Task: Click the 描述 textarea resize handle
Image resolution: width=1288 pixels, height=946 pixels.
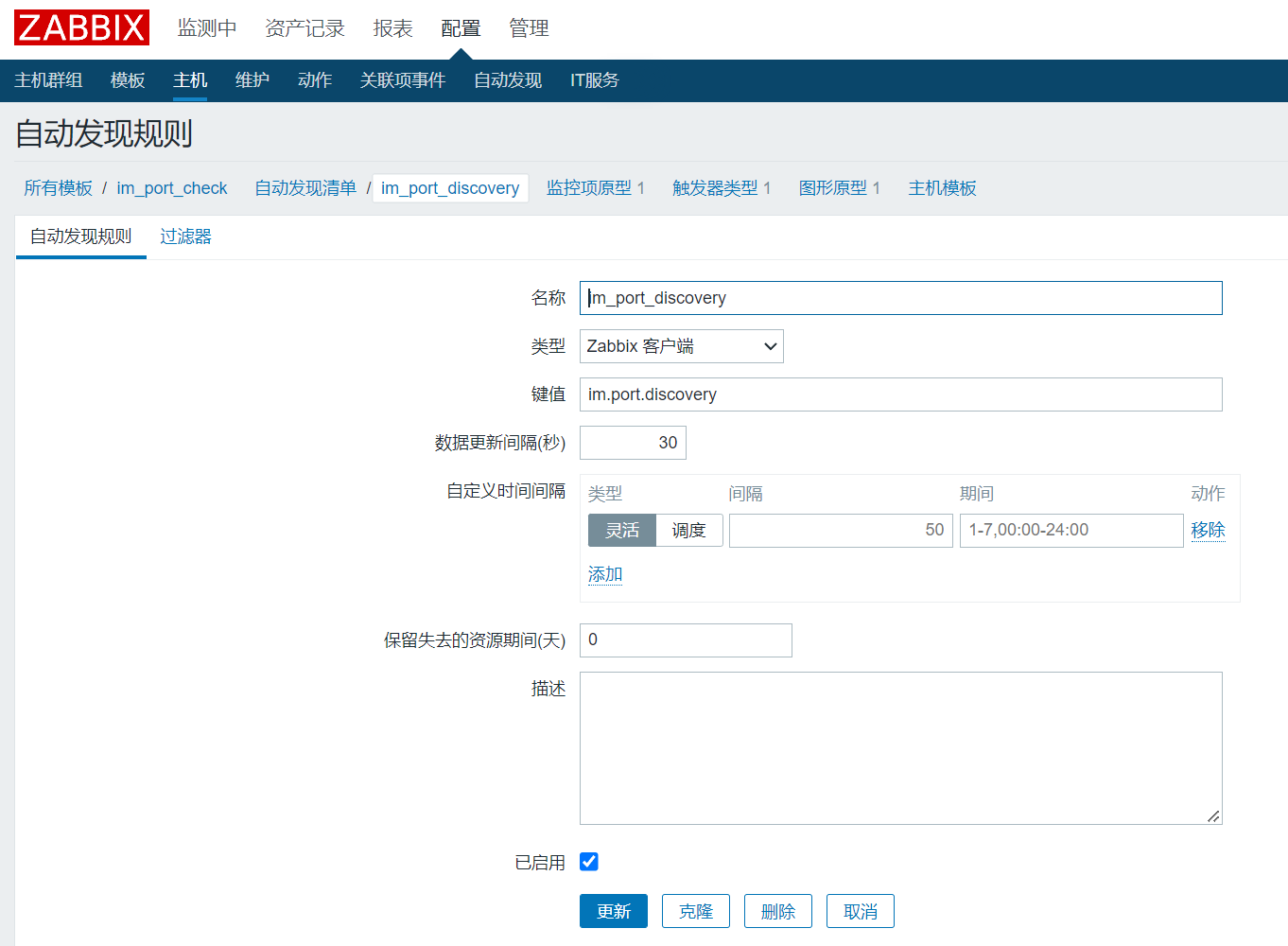Action: point(1213,815)
